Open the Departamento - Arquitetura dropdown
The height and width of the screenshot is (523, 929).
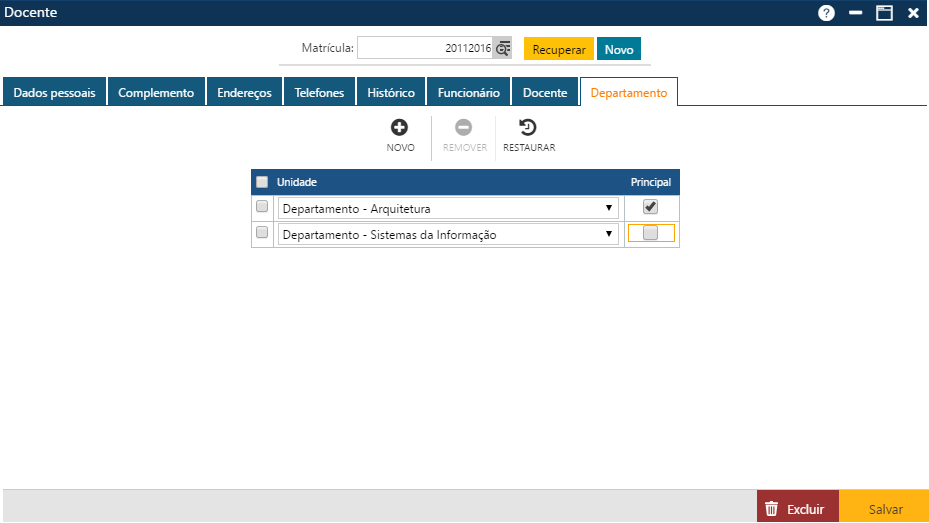coord(448,208)
